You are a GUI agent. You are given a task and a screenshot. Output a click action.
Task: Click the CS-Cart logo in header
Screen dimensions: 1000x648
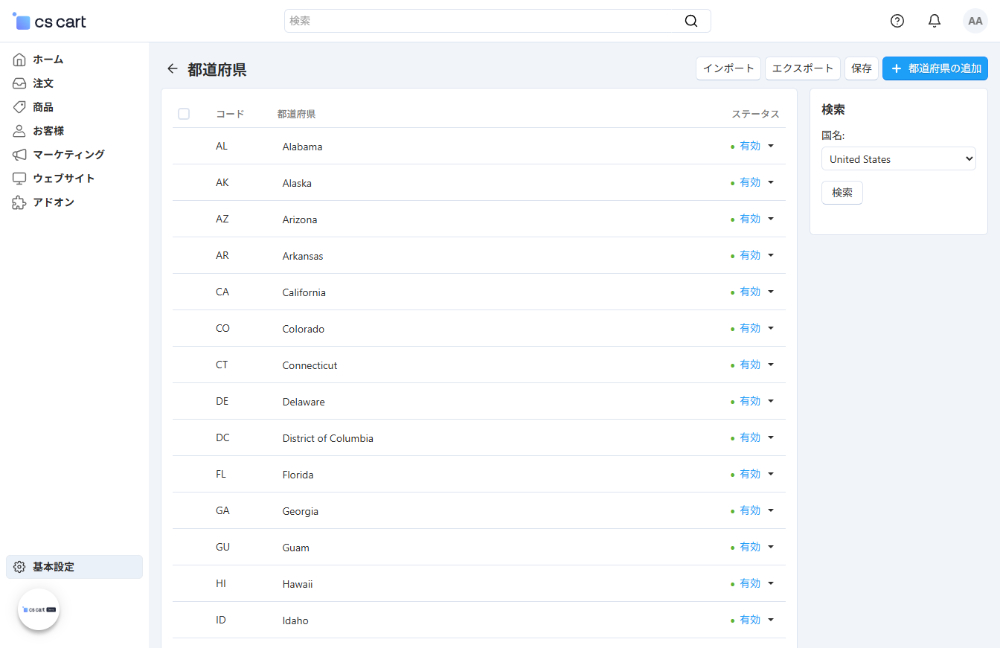click(x=50, y=21)
